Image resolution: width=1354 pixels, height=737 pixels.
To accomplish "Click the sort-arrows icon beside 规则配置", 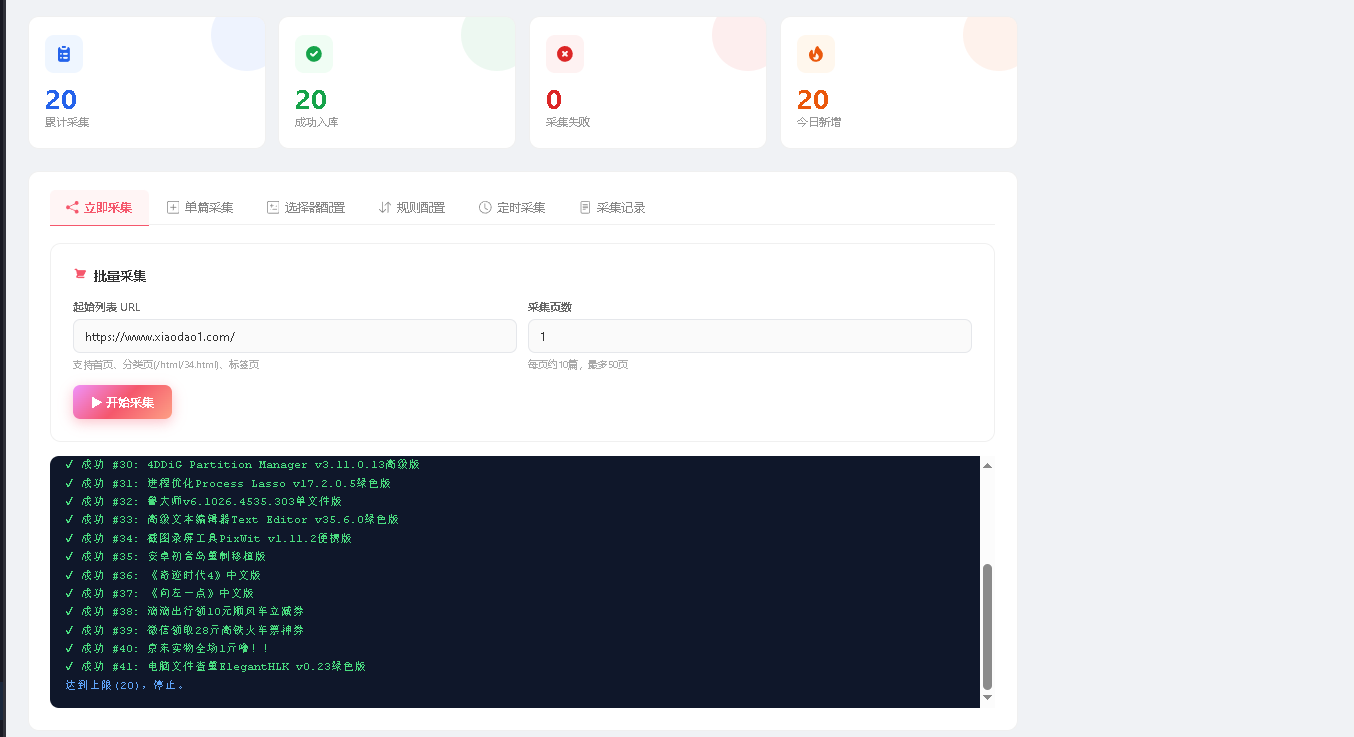I will click(x=383, y=207).
